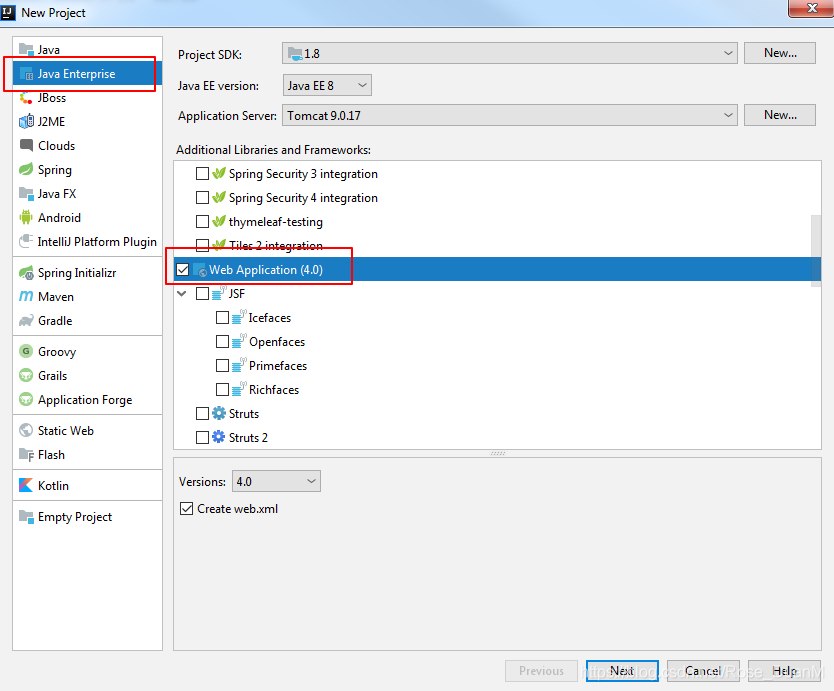Choose the Empty Project folder icon
The width and height of the screenshot is (834, 691).
(x=26, y=517)
